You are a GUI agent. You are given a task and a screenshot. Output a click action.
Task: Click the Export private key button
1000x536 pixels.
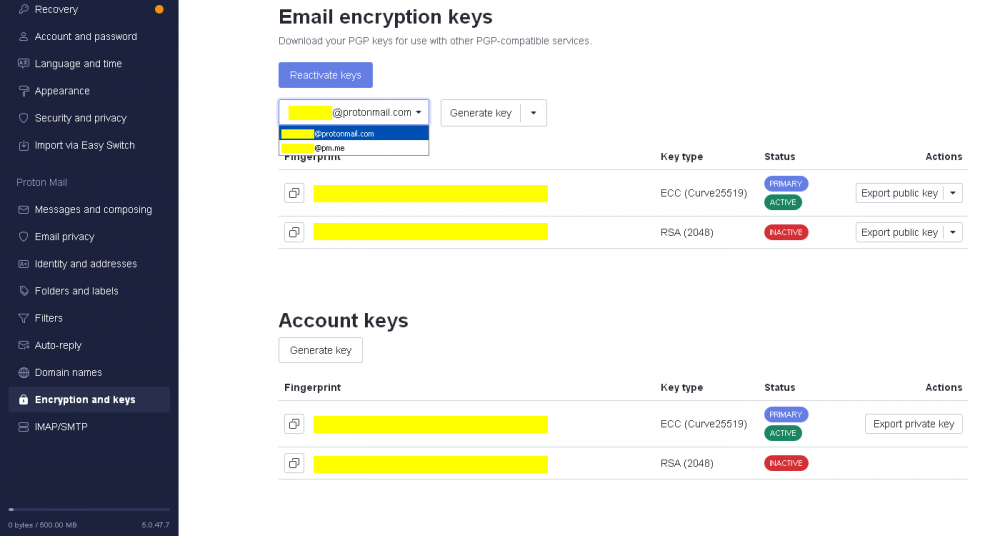pos(913,424)
